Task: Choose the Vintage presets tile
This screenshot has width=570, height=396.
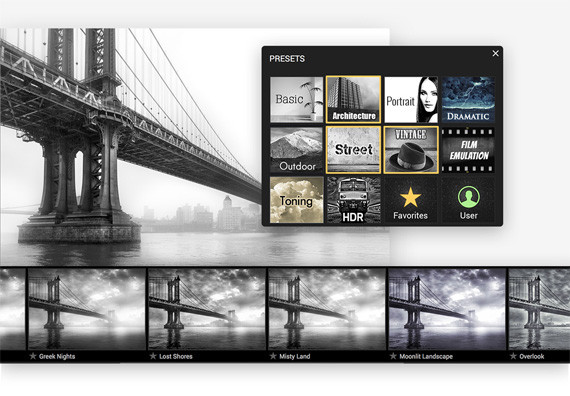Action: coord(411,149)
